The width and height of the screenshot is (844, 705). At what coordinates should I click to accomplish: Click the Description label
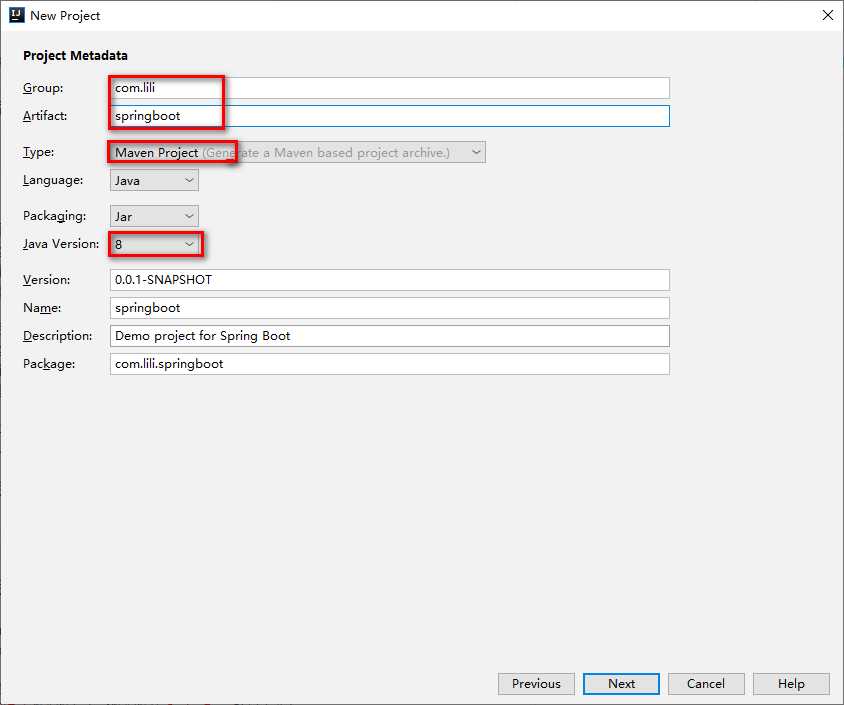58,336
